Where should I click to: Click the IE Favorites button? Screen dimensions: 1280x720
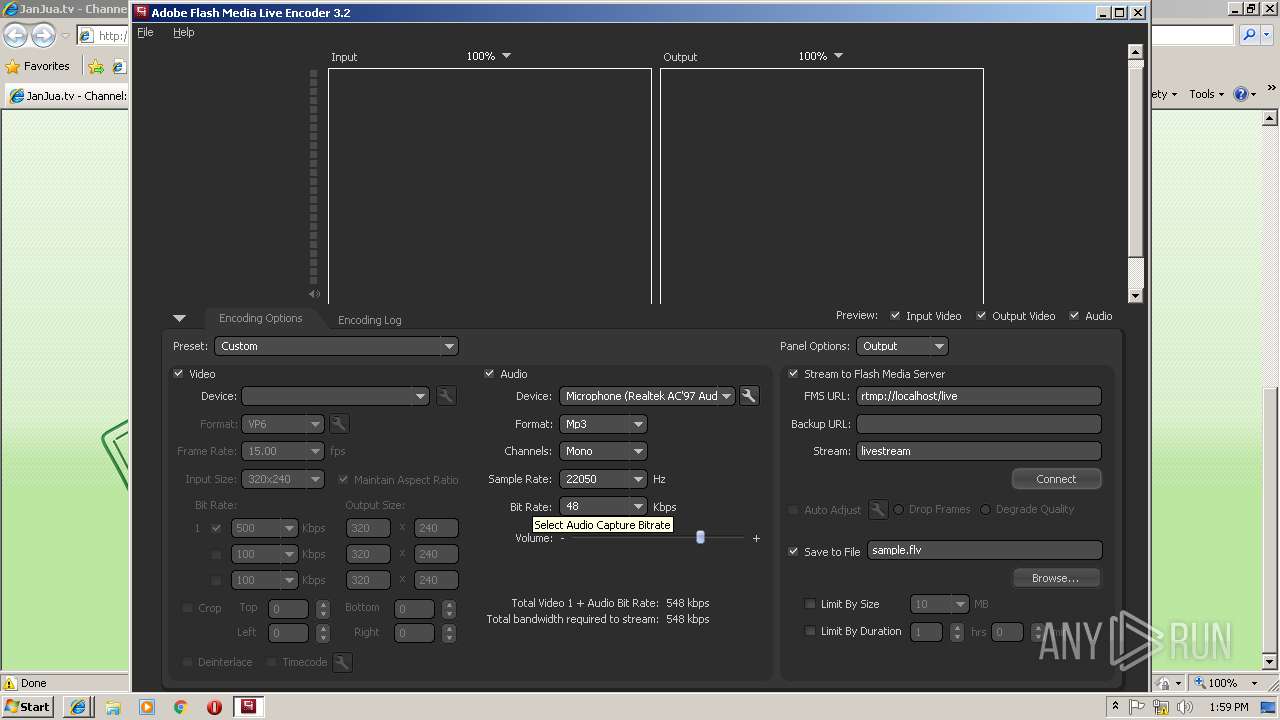coord(38,67)
